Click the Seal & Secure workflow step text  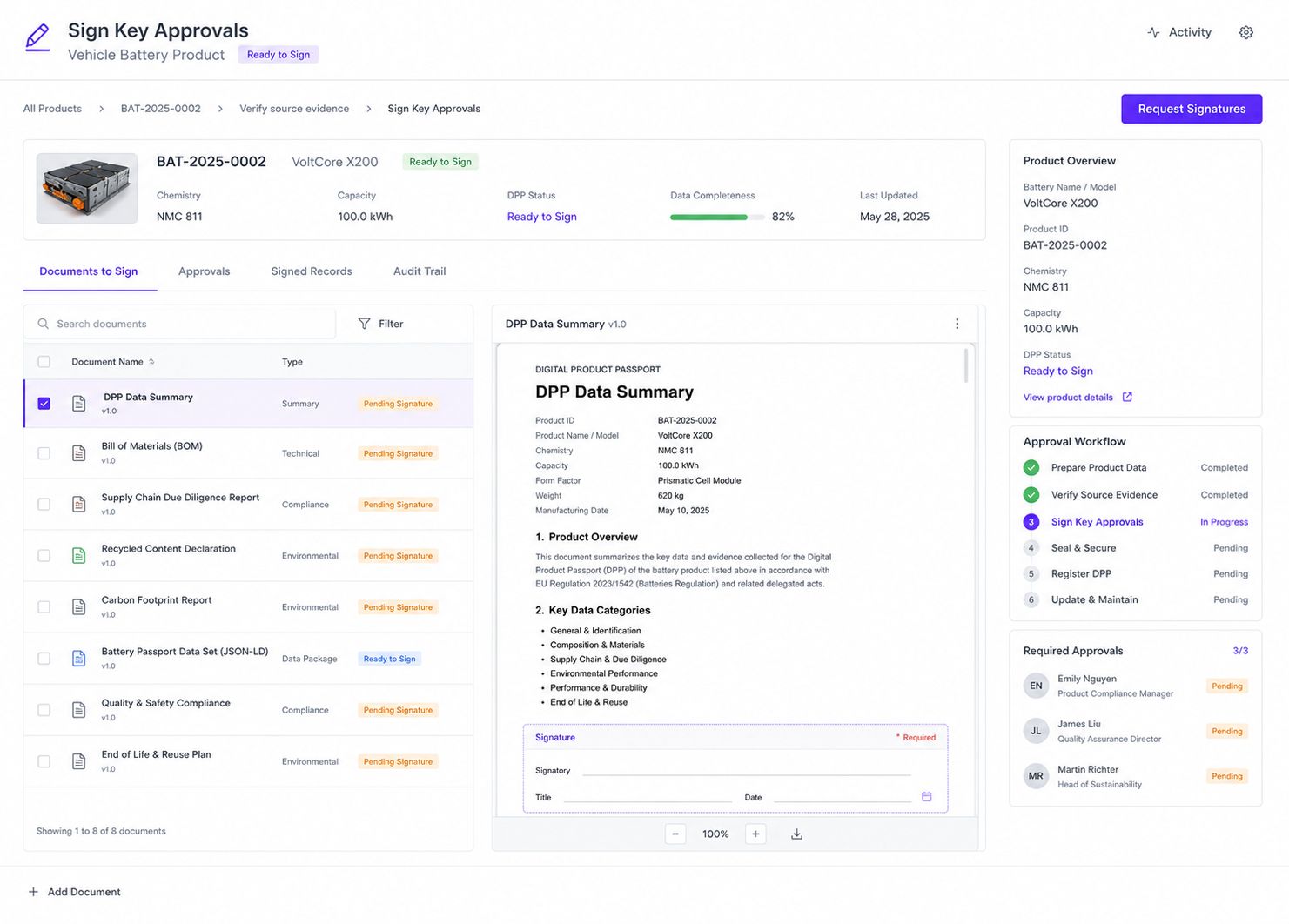click(x=1084, y=548)
